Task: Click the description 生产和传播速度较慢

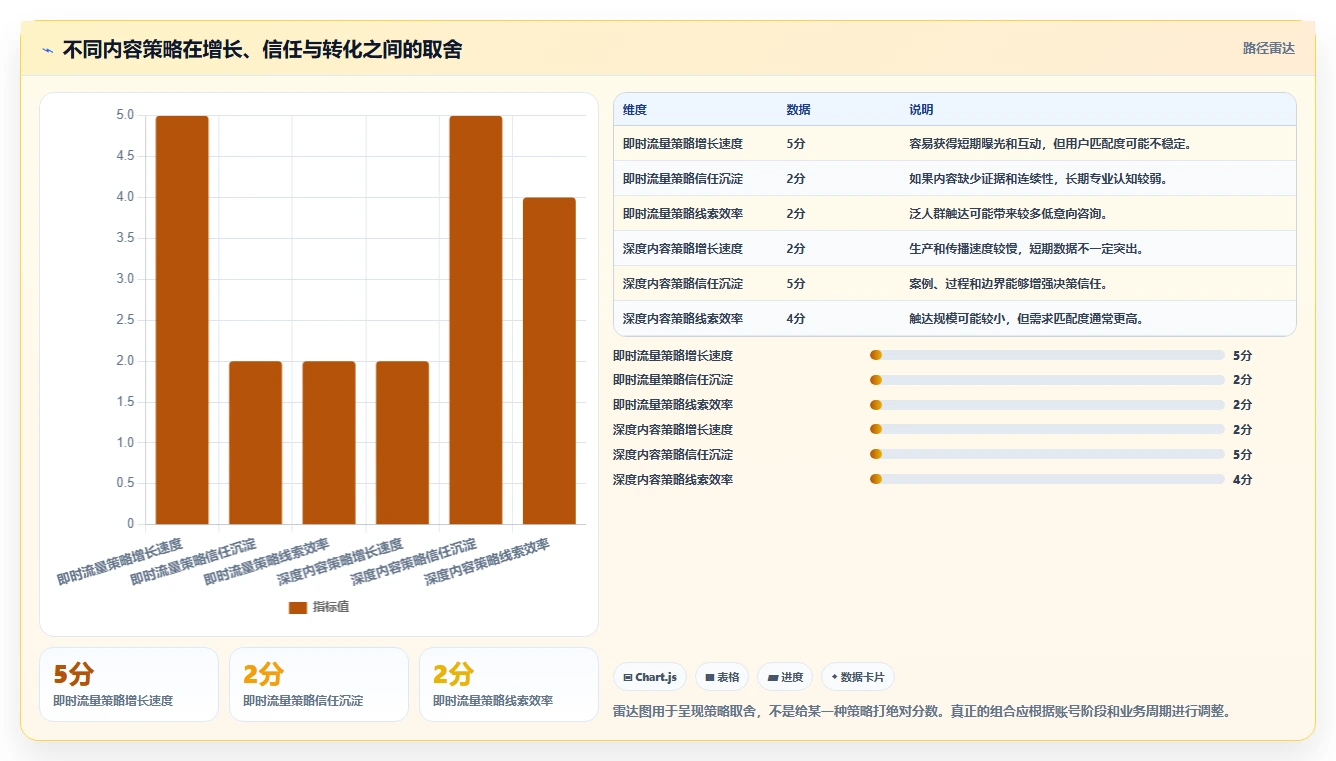Action: click(1026, 249)
